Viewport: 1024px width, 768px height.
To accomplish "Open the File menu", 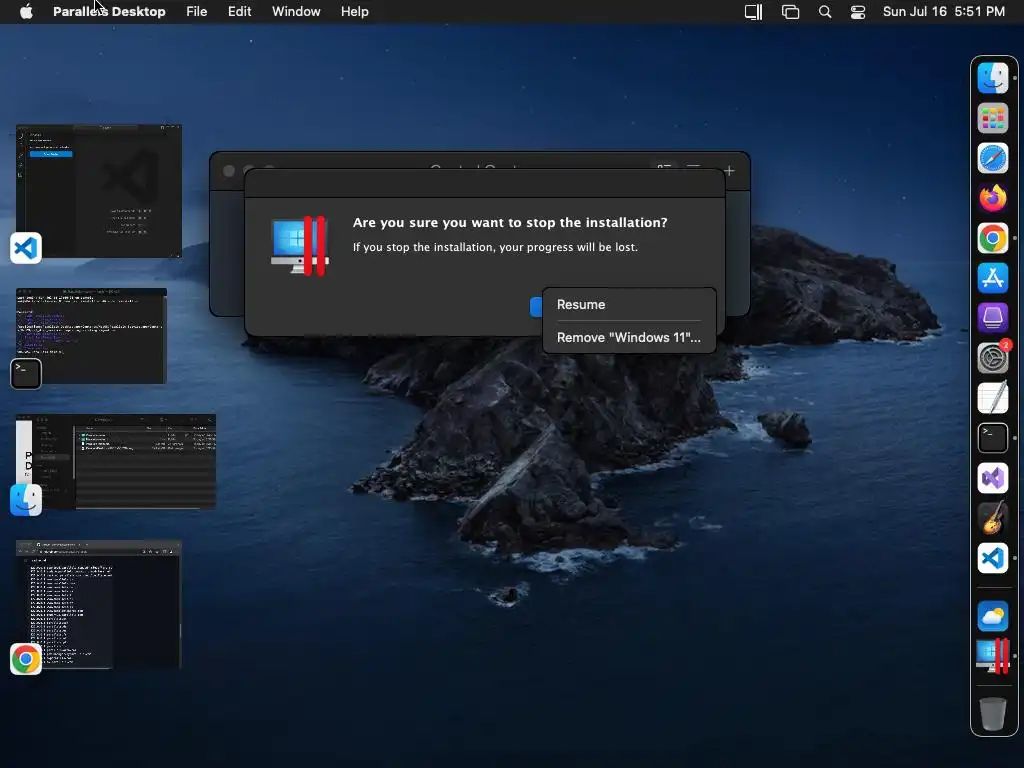I will [197, 12].
